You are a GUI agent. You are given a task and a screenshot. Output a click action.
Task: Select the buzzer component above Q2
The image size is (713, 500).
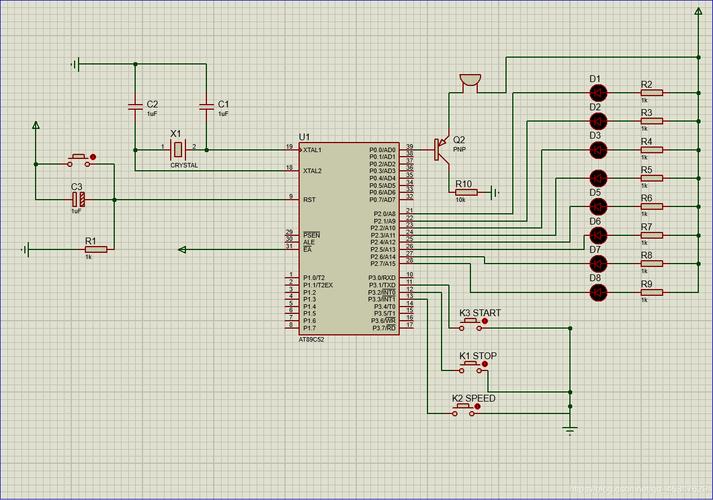click(x=468, y=82)
